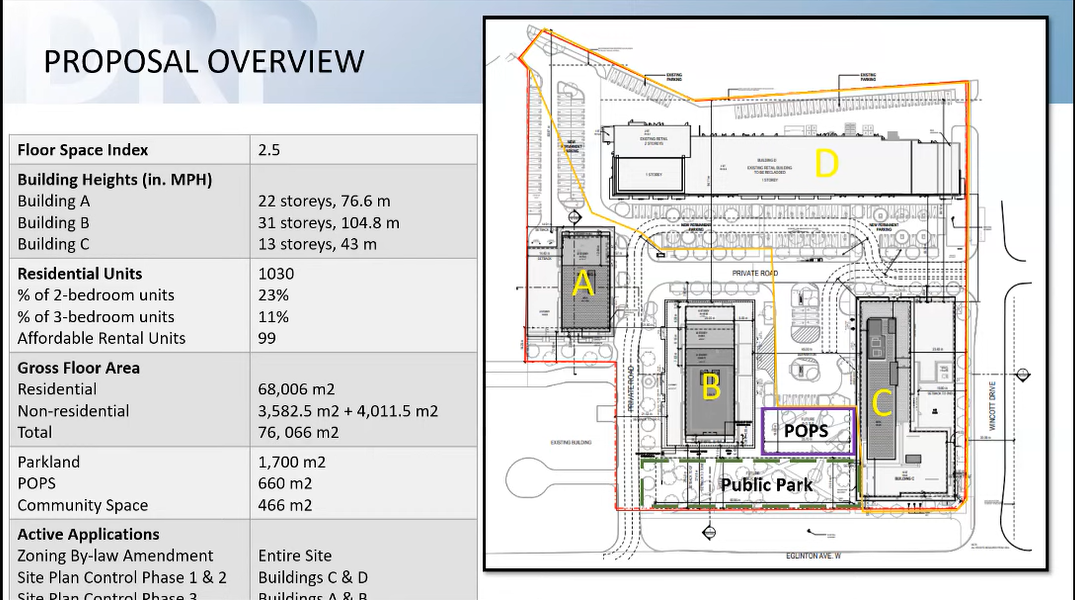Click the 68,006 m2 value

(296, 389)
